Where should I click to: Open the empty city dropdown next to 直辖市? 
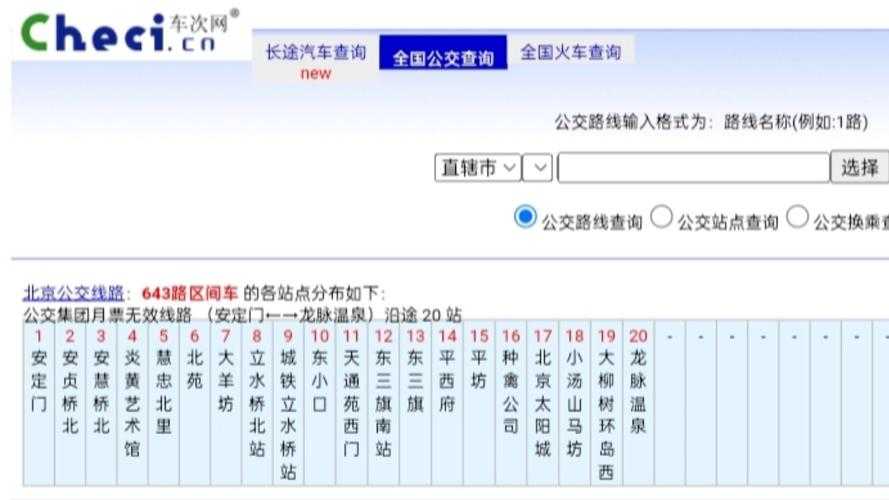click(x=537, y=168)
